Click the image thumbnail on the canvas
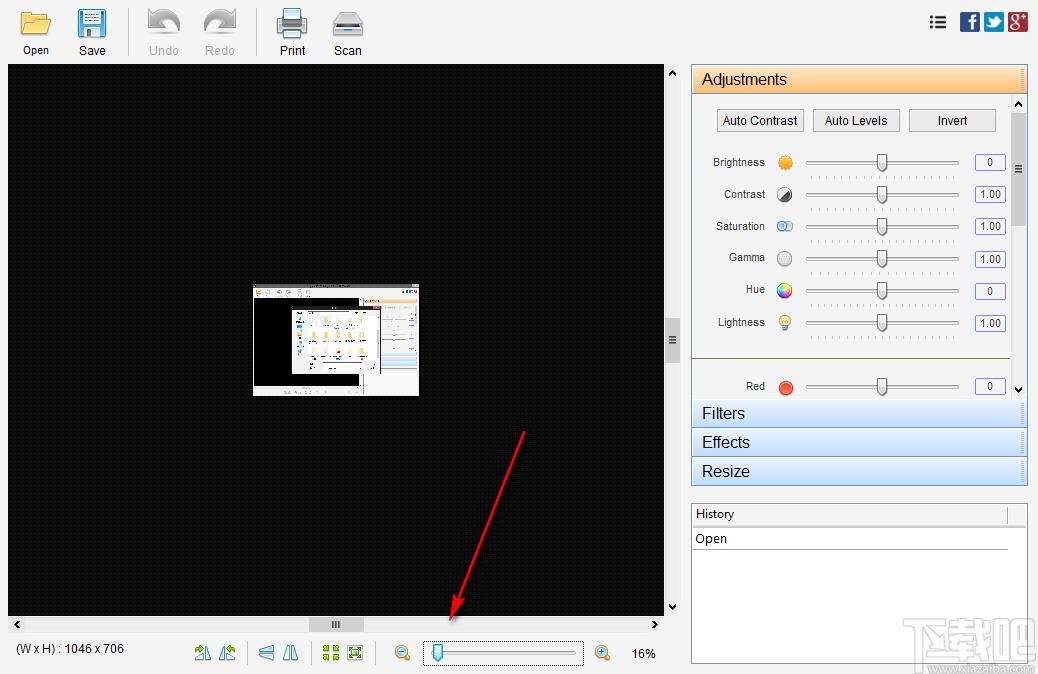The height and width of the screenshot is (674, 1038). pyautogui.click(x=336, y=340)
